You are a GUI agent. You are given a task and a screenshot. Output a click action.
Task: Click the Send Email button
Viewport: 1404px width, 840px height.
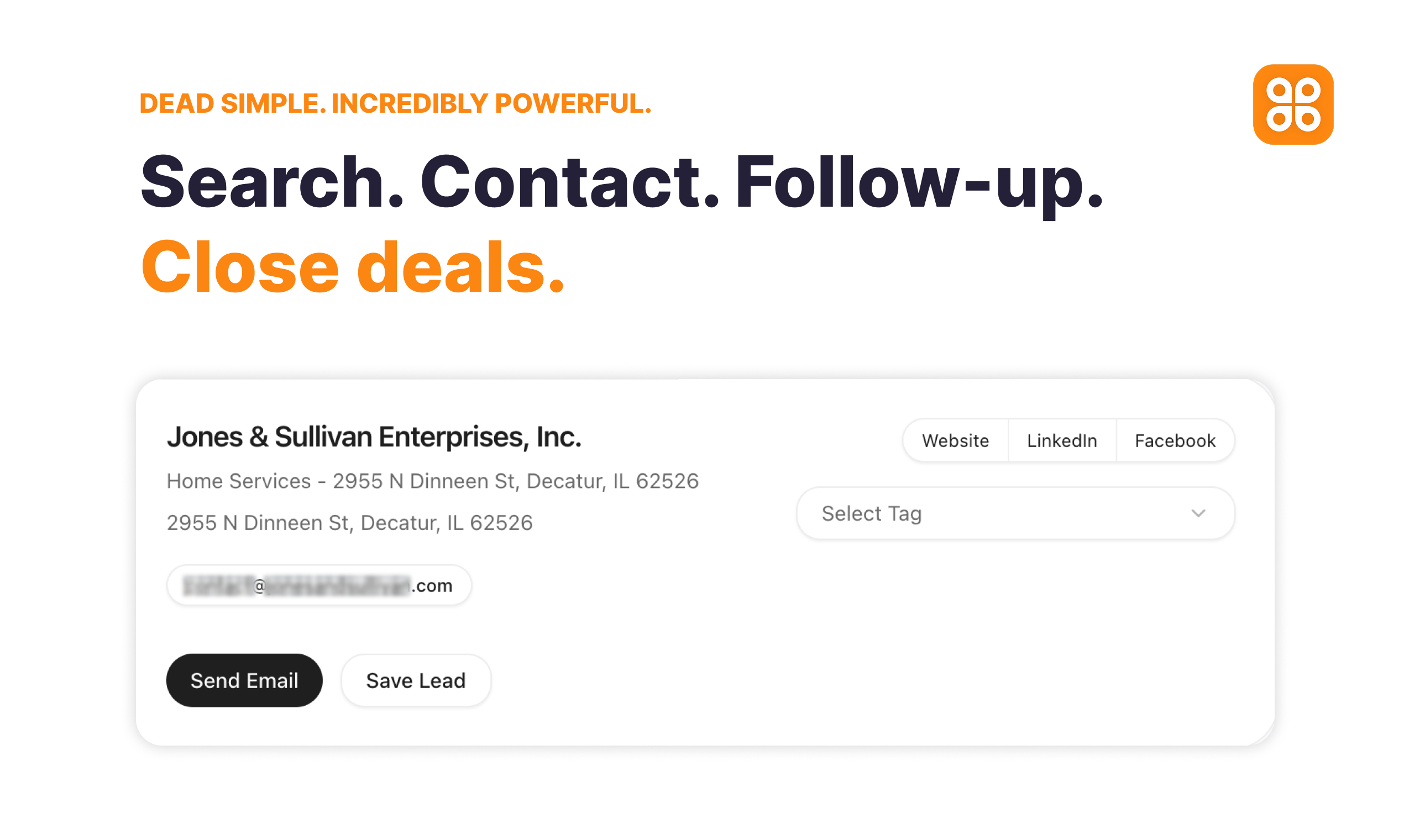(x=244, y=680)
